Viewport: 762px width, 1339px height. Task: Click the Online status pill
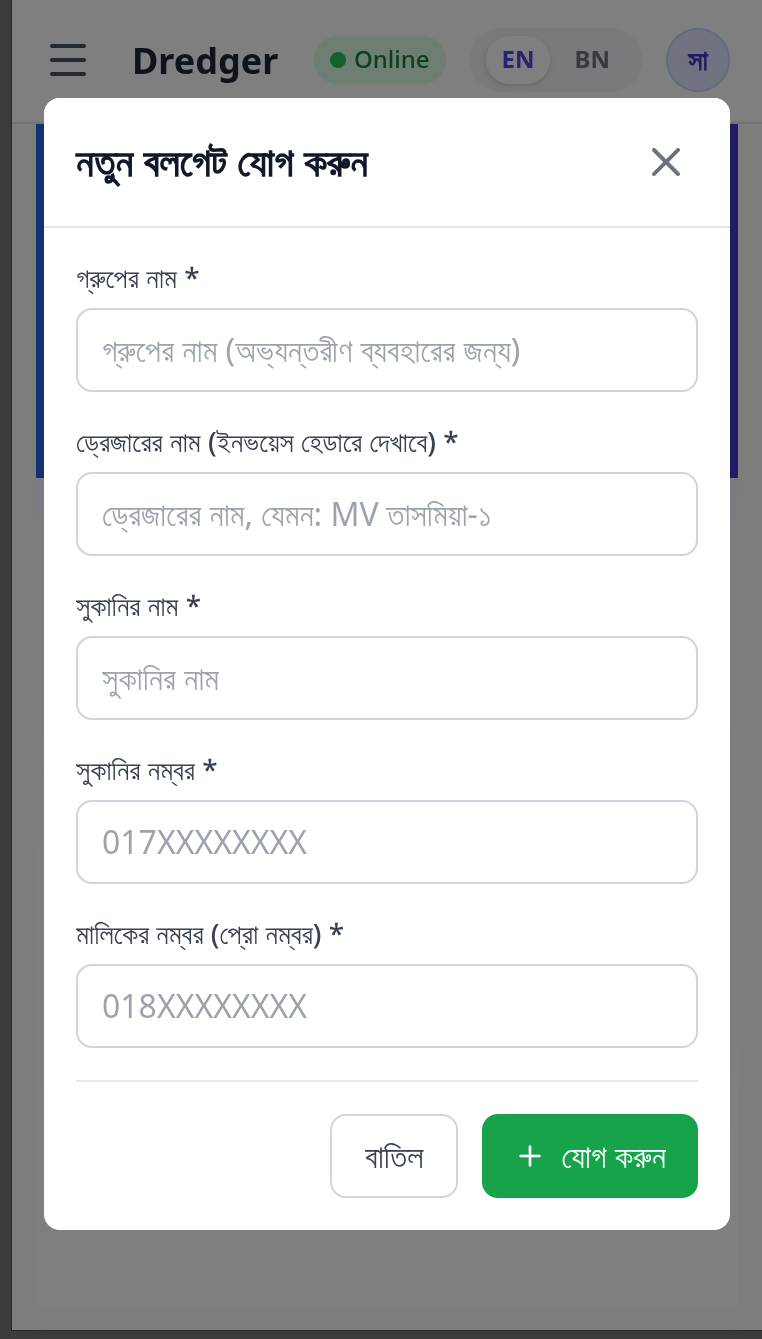click(380, 60)
